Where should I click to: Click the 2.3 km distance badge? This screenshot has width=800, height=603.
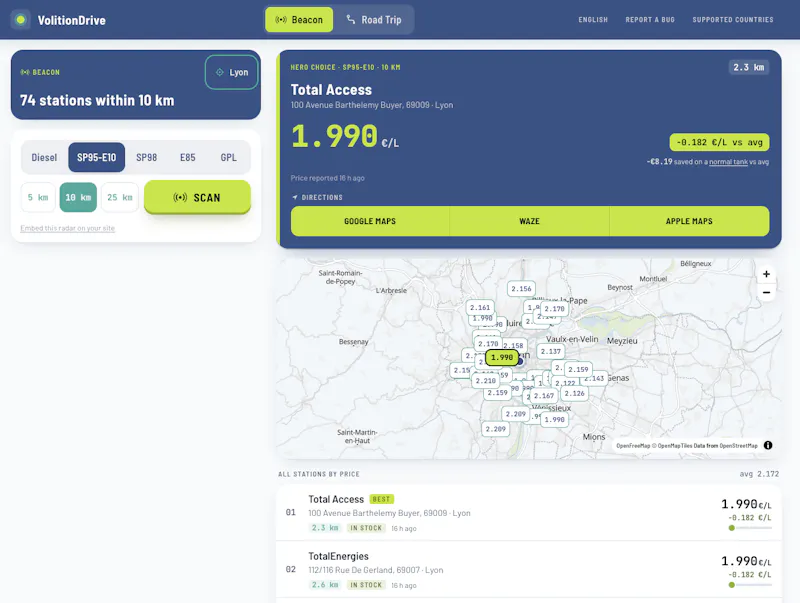click(748, 67)
